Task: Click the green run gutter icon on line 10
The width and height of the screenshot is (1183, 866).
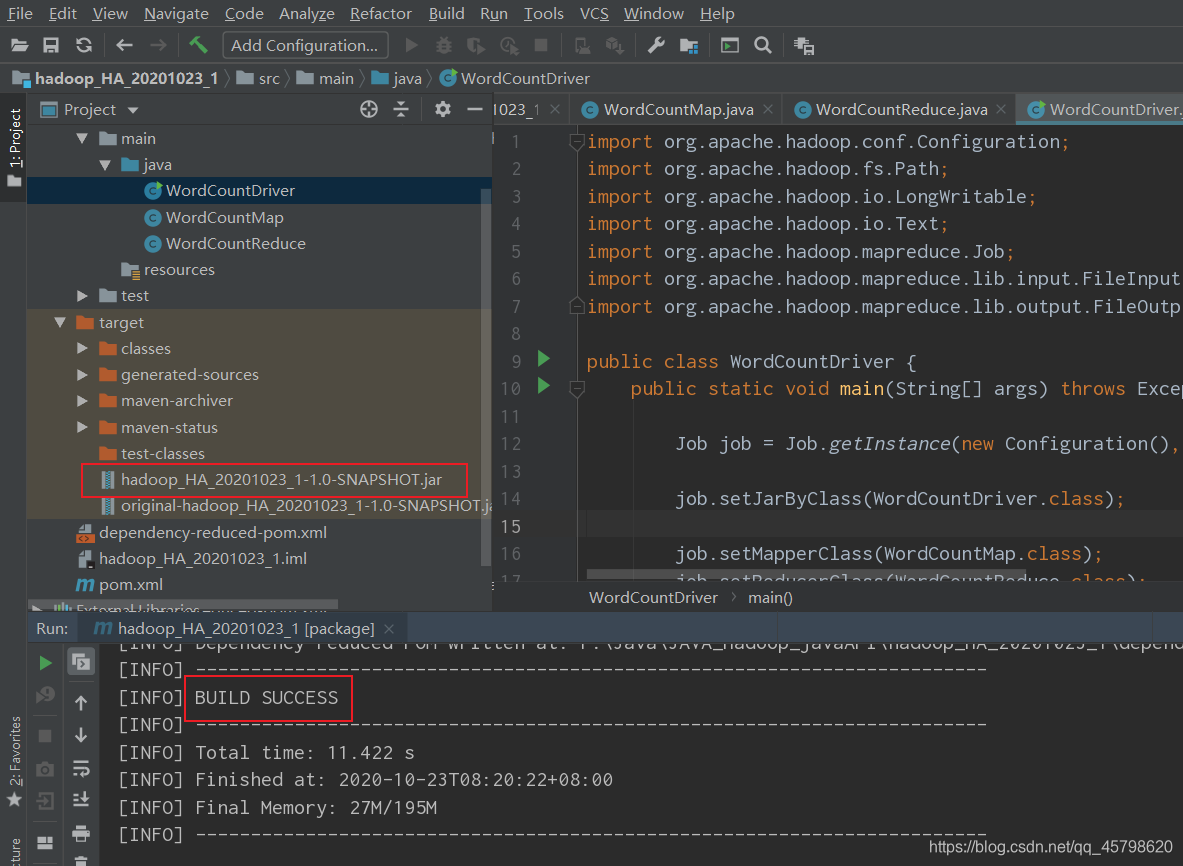Action: pos(543,386)
